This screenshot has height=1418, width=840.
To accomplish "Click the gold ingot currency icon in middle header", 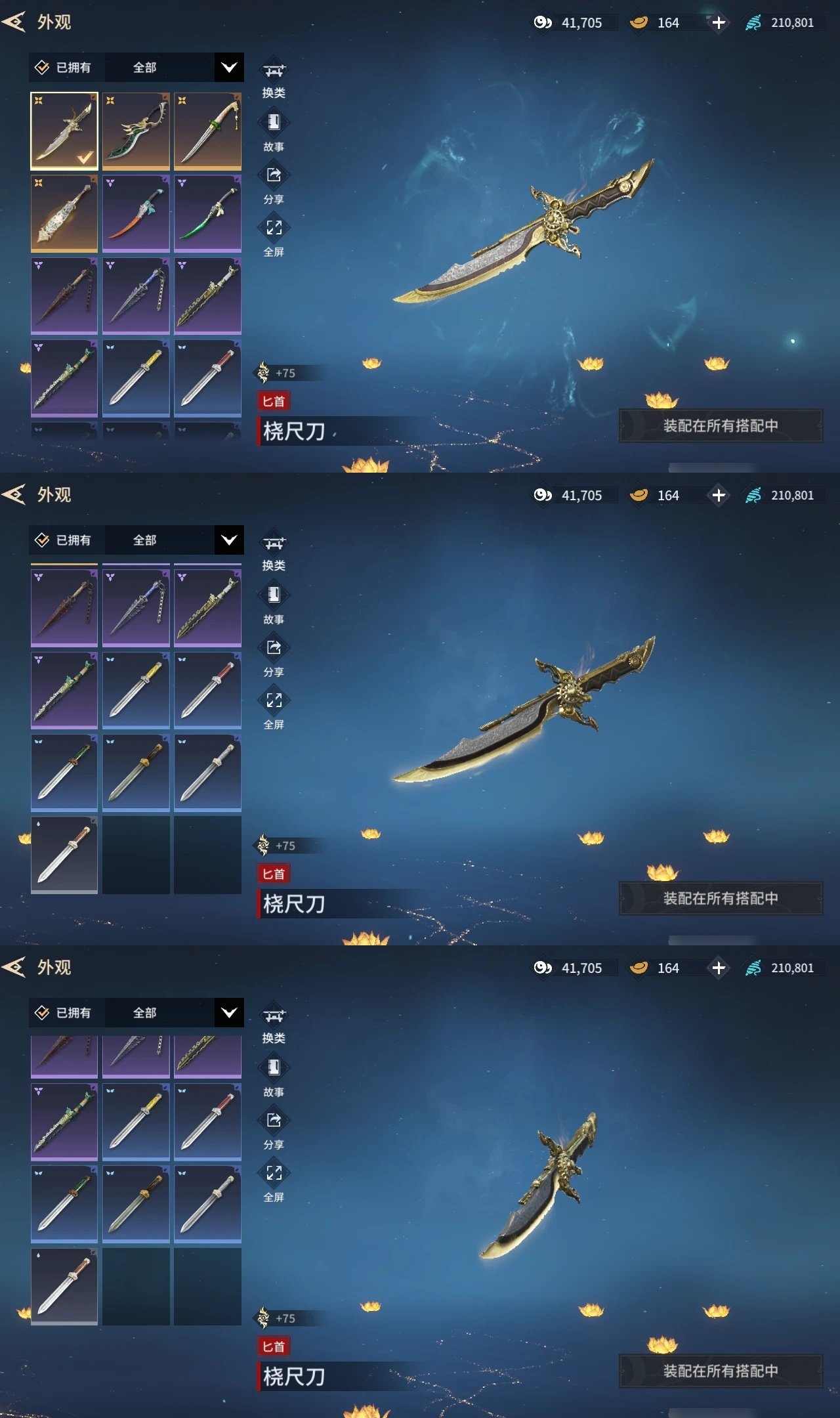I will 639,495.
